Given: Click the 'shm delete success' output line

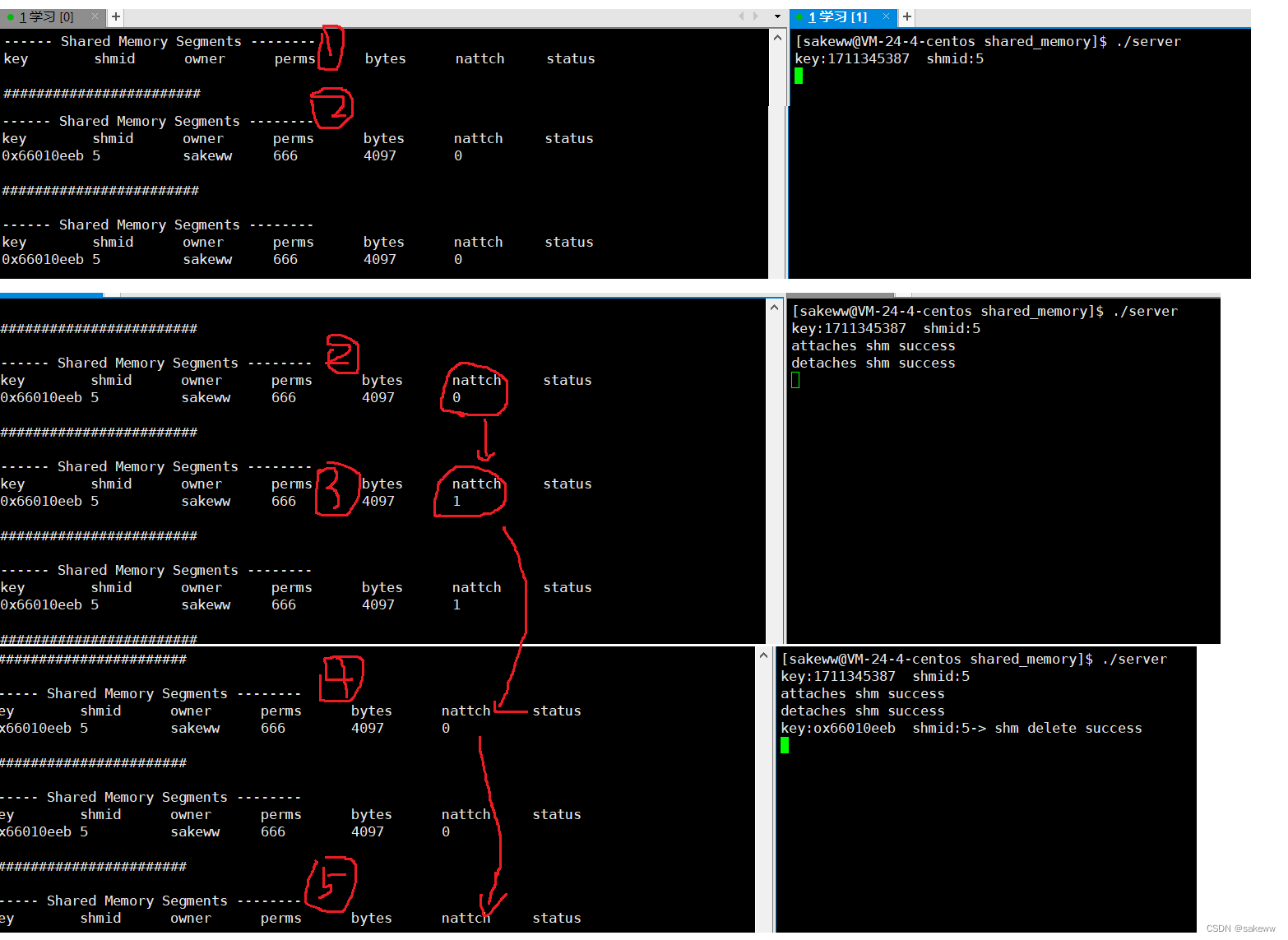Looking at the screenshot, I should 961,728.
